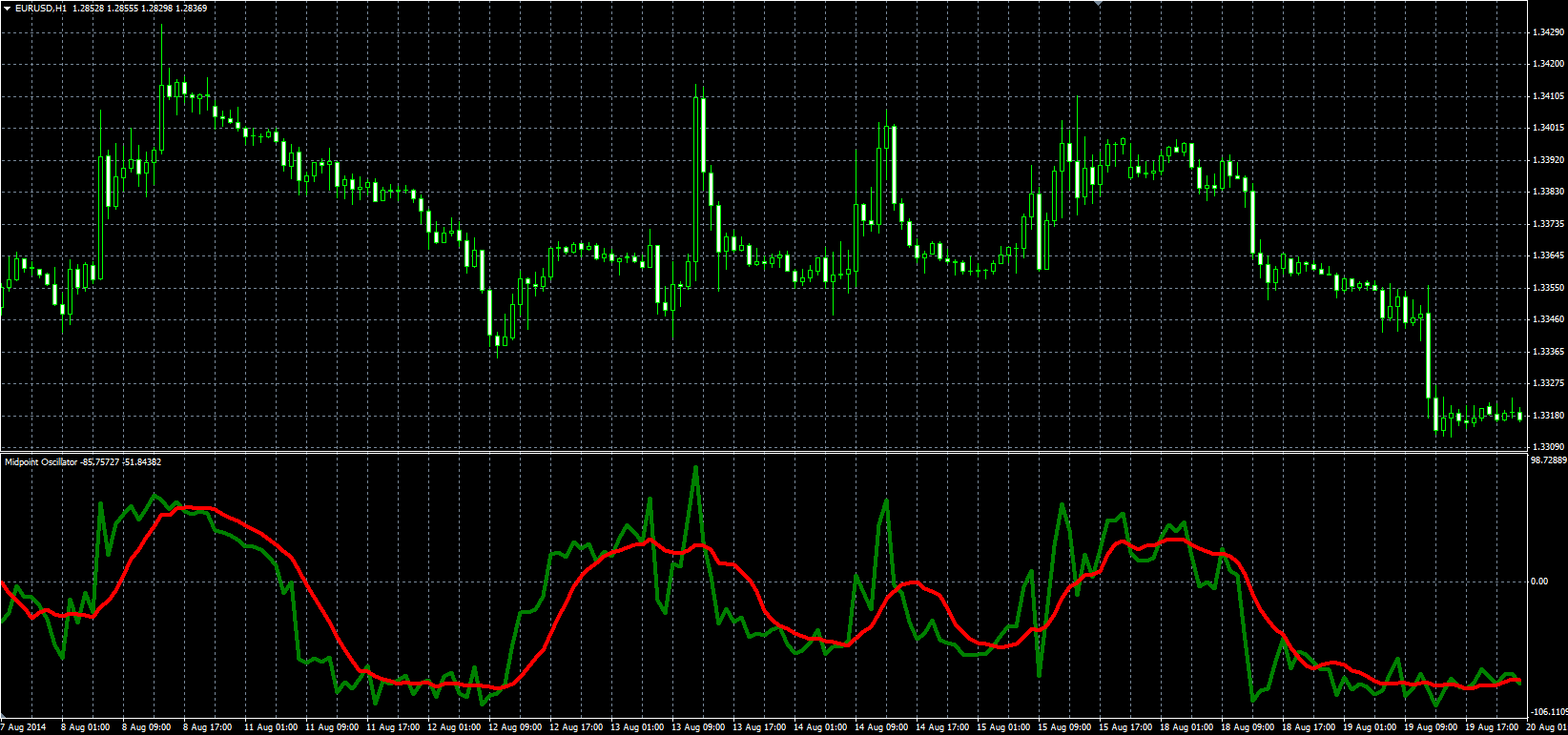This screenshot has height=735, width=1568.
Task: Click the 12 Aug 09:00 time label
Action: click(x=515, y=727)
